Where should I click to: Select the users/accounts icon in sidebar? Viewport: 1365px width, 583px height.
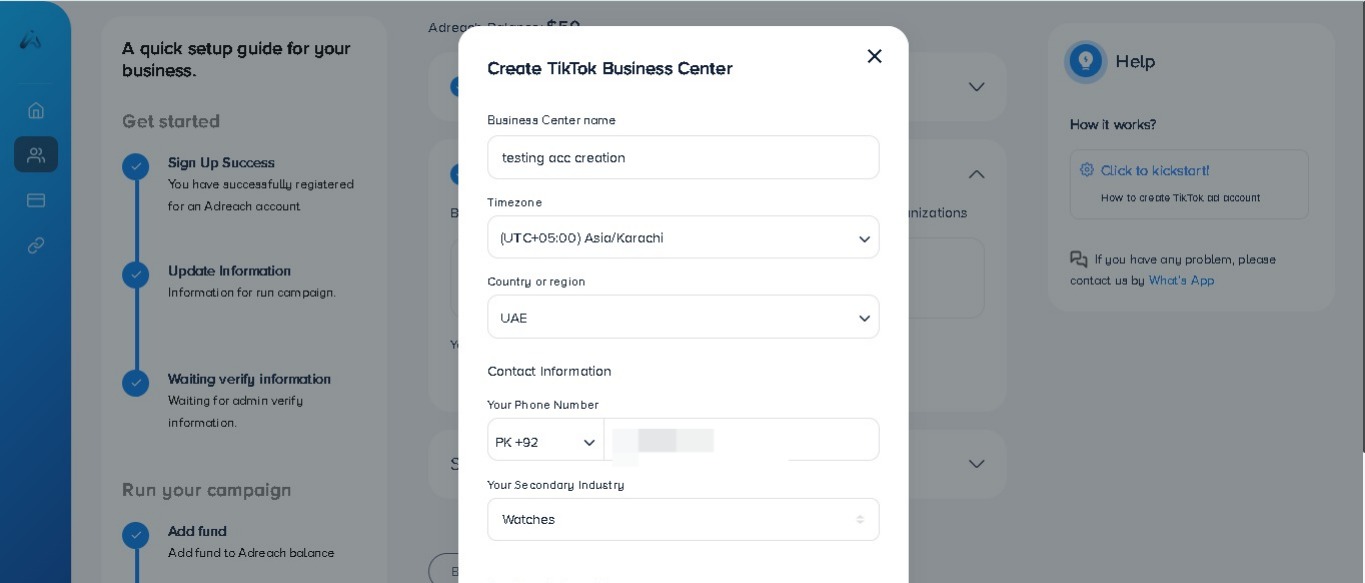(36, 155)
